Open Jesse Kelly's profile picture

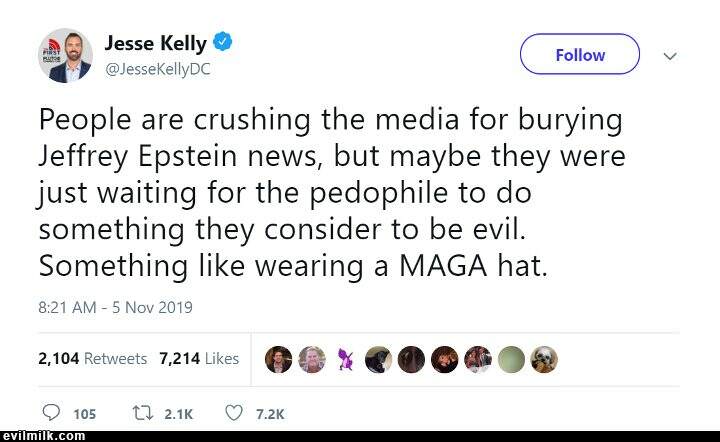(65, 56)
